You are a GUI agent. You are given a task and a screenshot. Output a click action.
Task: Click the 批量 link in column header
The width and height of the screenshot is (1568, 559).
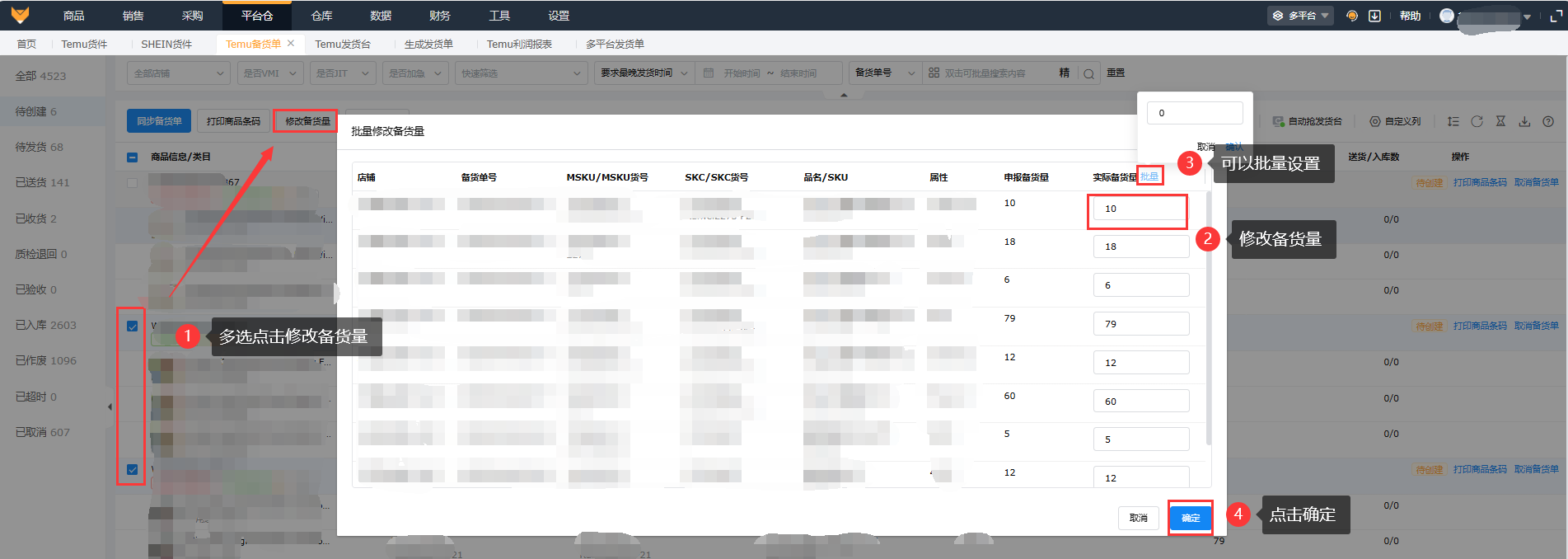[x=1149, y=176]
